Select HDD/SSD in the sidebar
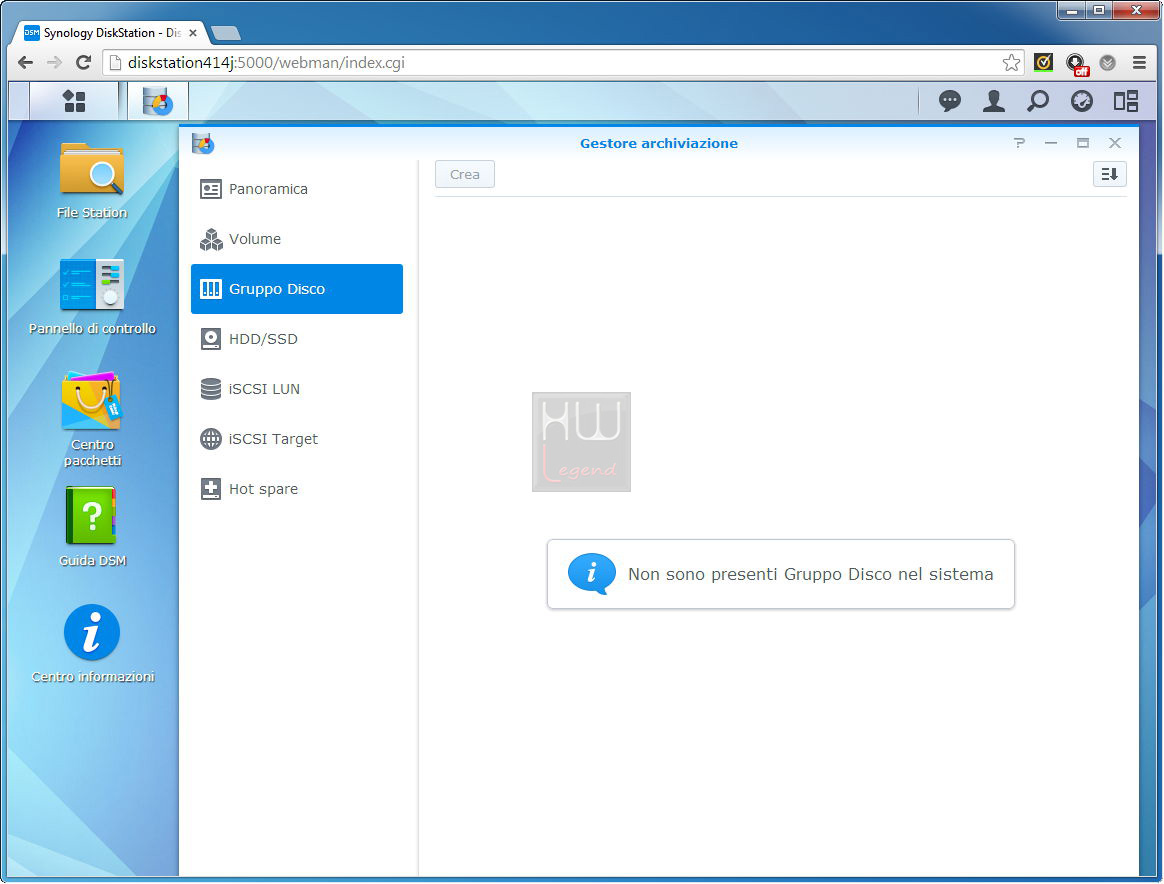This screenshot has width=1164, height=884. click(297, 339)
